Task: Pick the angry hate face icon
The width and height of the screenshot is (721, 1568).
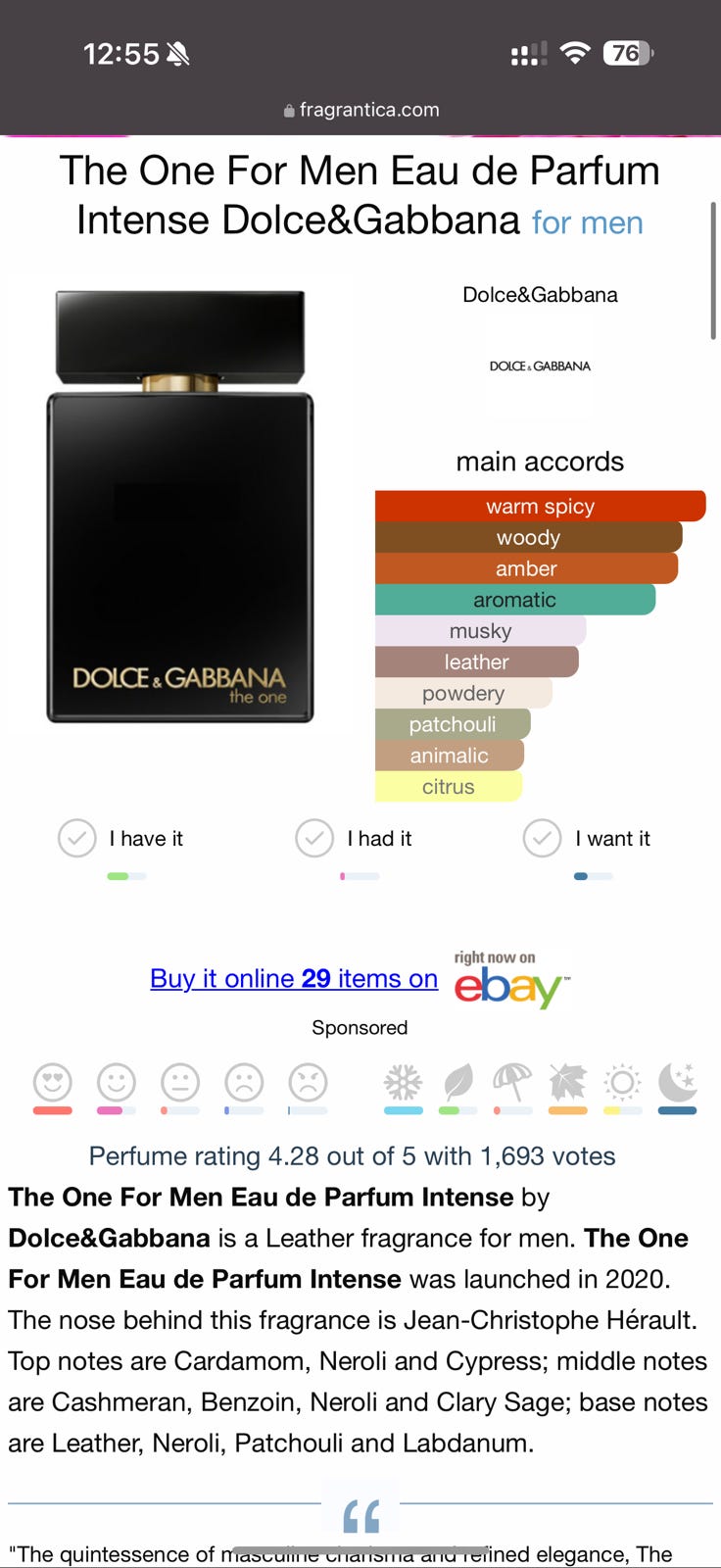Action: point(308,1083)
